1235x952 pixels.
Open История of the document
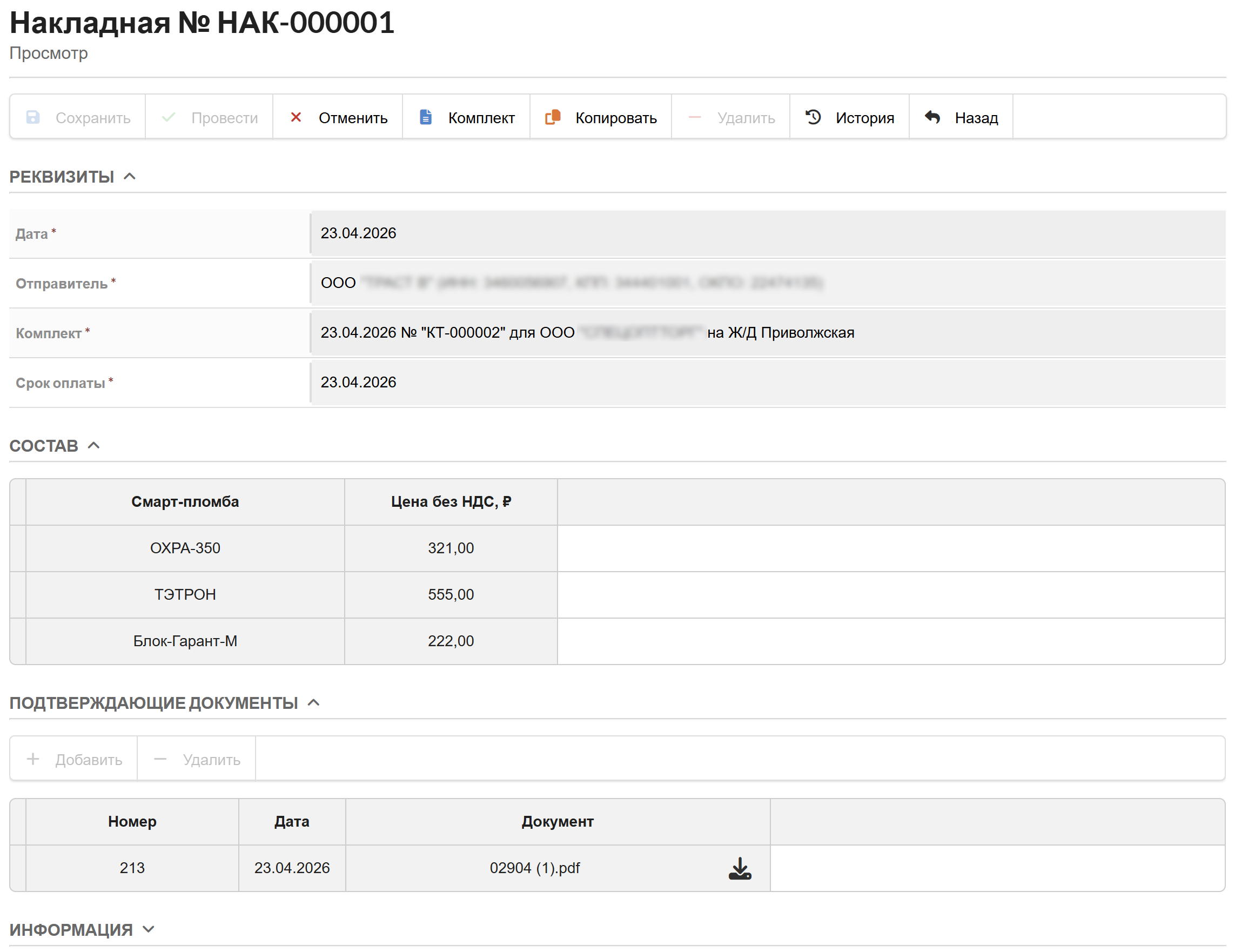pos(849,117)
